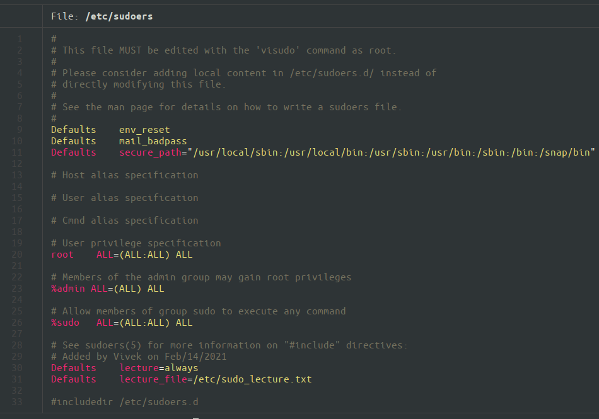Click the 'Members of the admin group' comment

[201, 277]
